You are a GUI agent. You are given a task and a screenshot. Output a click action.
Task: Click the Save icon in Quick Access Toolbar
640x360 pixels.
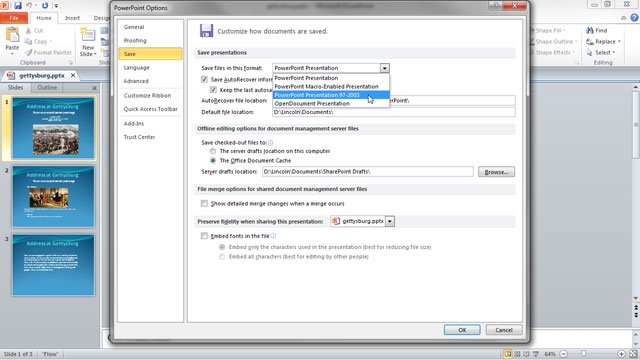[18, 6]
